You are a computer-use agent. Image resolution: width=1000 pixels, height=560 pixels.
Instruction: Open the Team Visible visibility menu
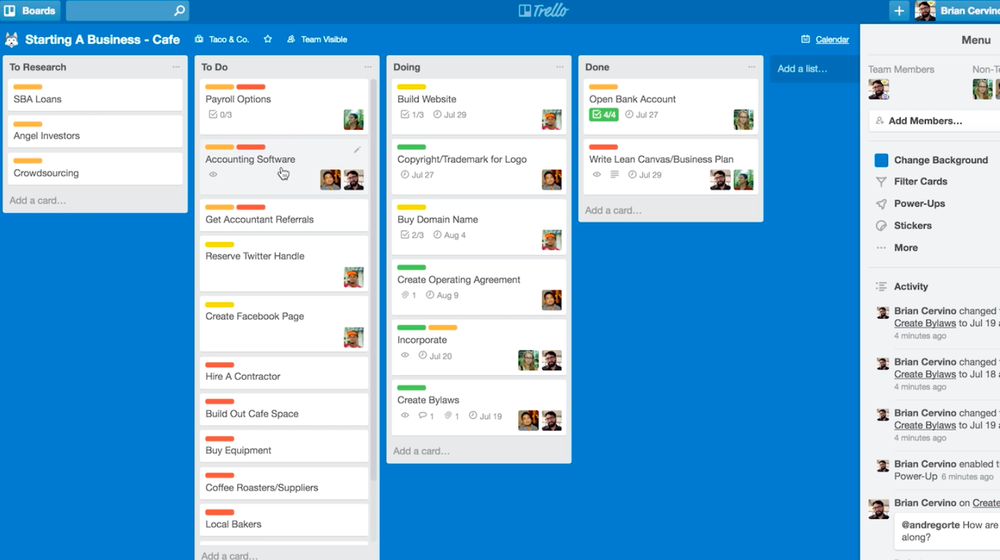pos(317,40)
